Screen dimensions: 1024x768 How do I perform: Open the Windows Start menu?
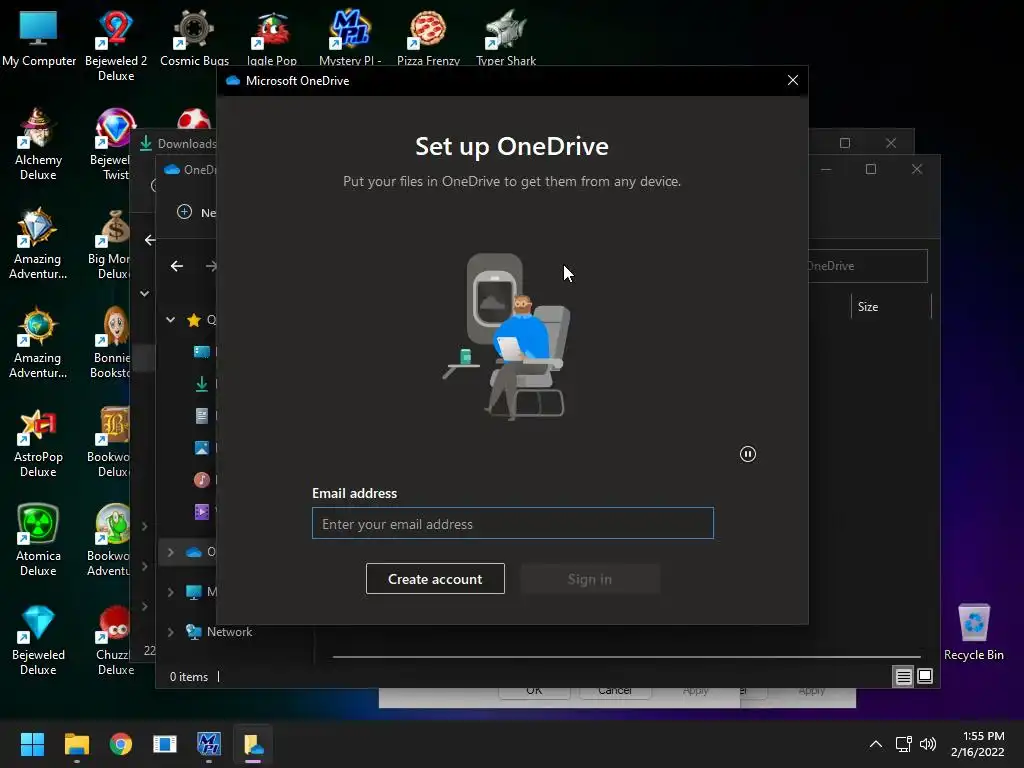(32, 744)
